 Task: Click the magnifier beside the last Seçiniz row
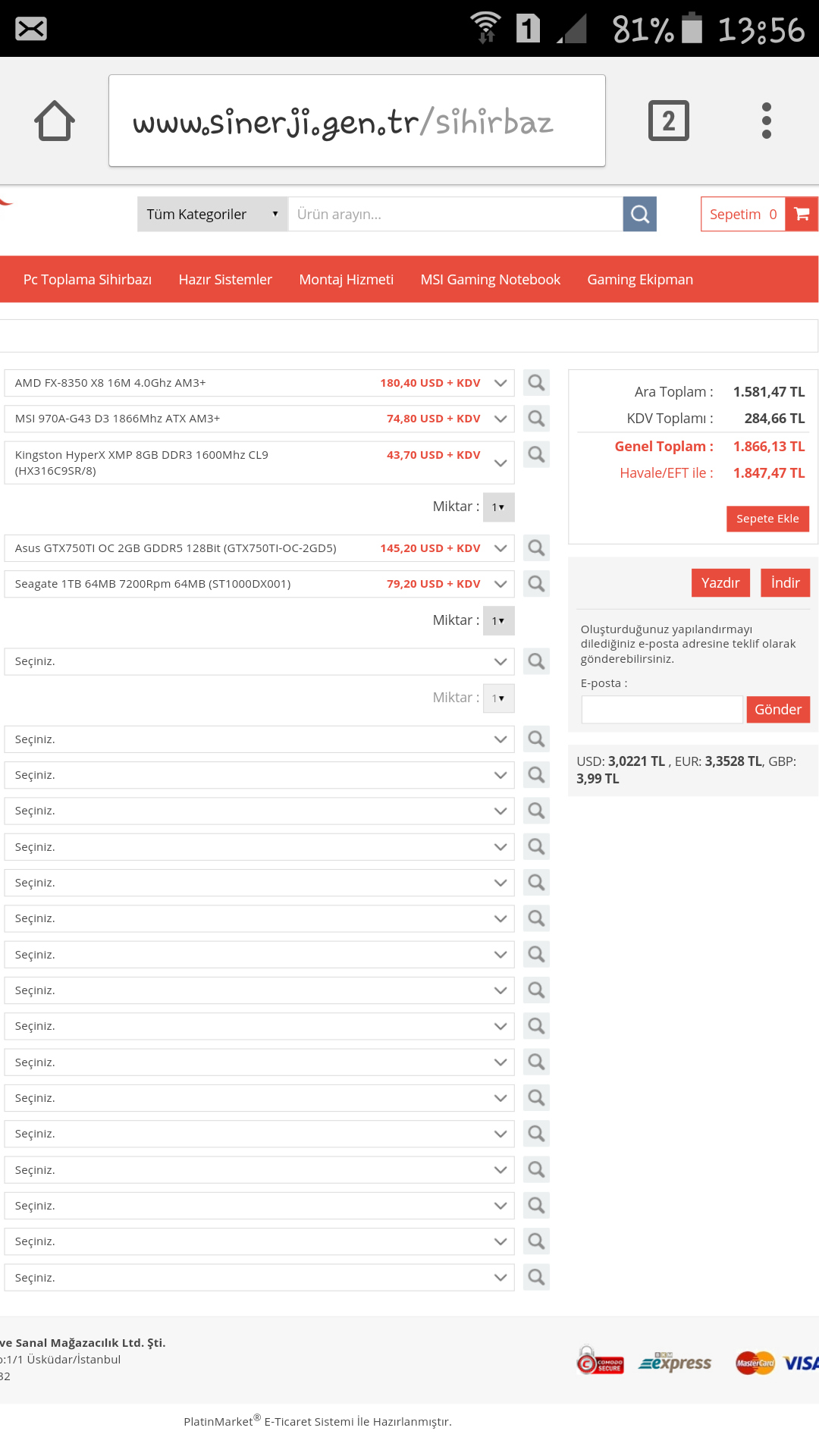point(536,1277)
